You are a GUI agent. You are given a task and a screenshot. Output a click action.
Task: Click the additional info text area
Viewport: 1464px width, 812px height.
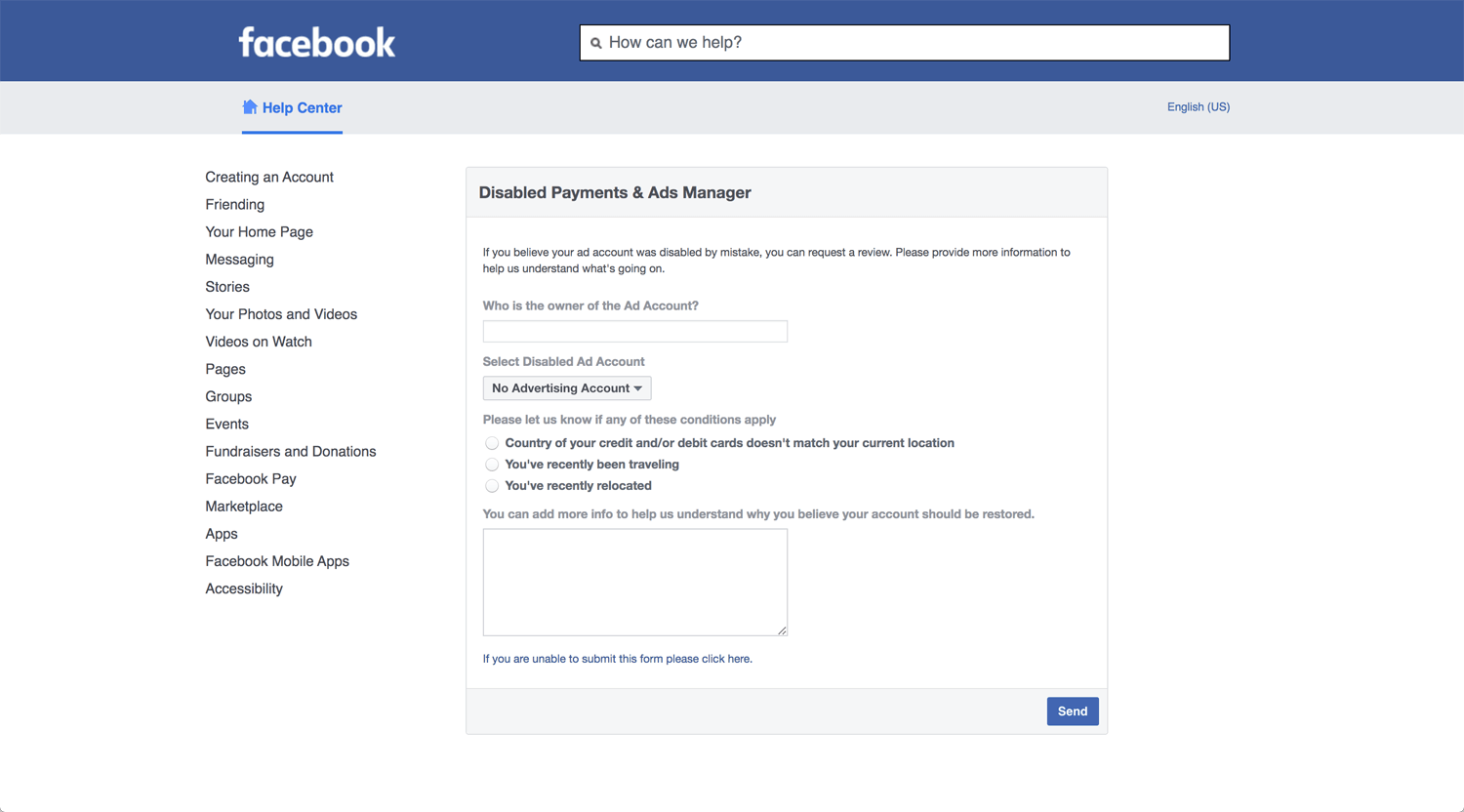coord(635,583)
